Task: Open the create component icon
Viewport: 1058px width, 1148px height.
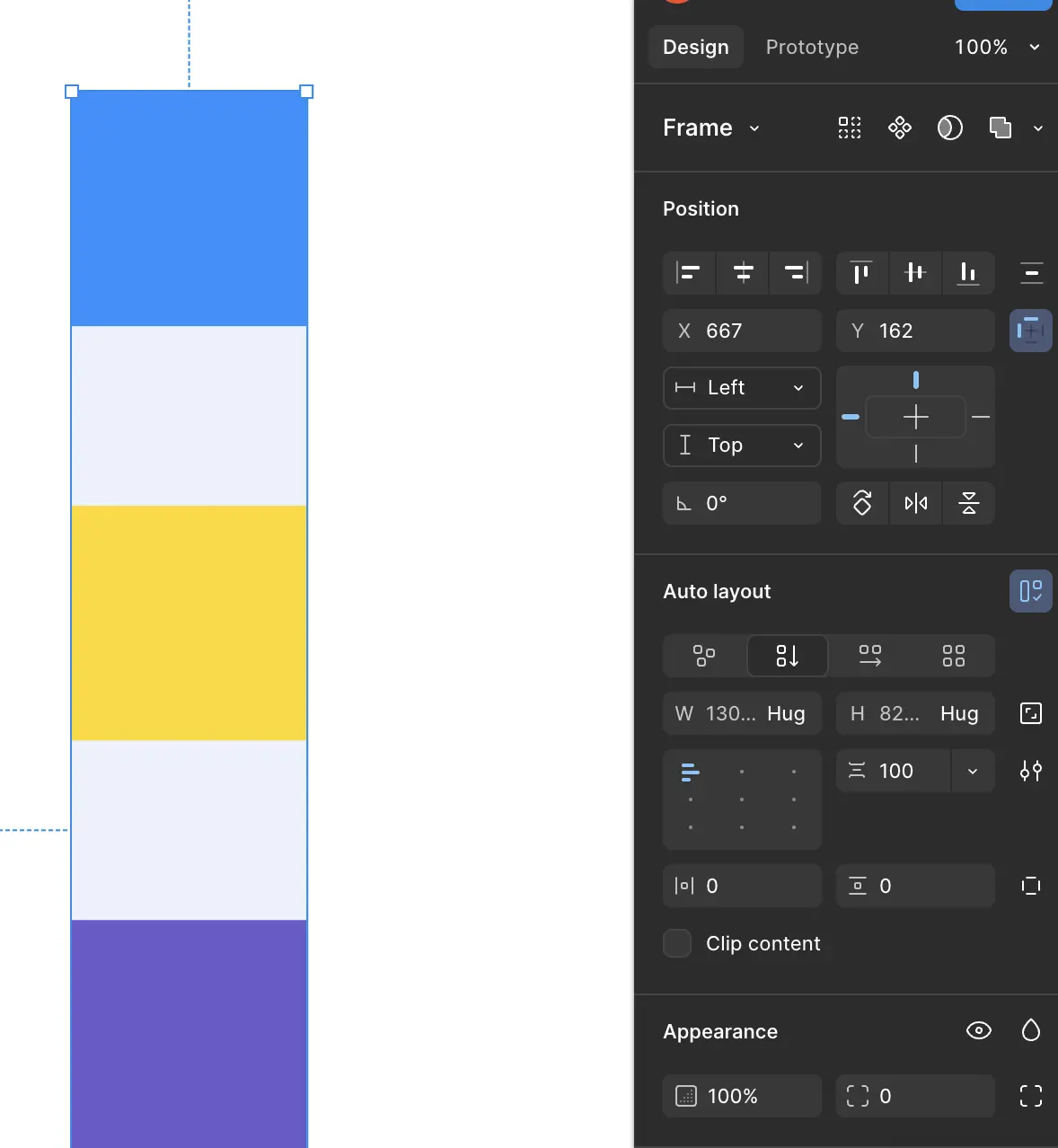Action: (x=899, y=128)
